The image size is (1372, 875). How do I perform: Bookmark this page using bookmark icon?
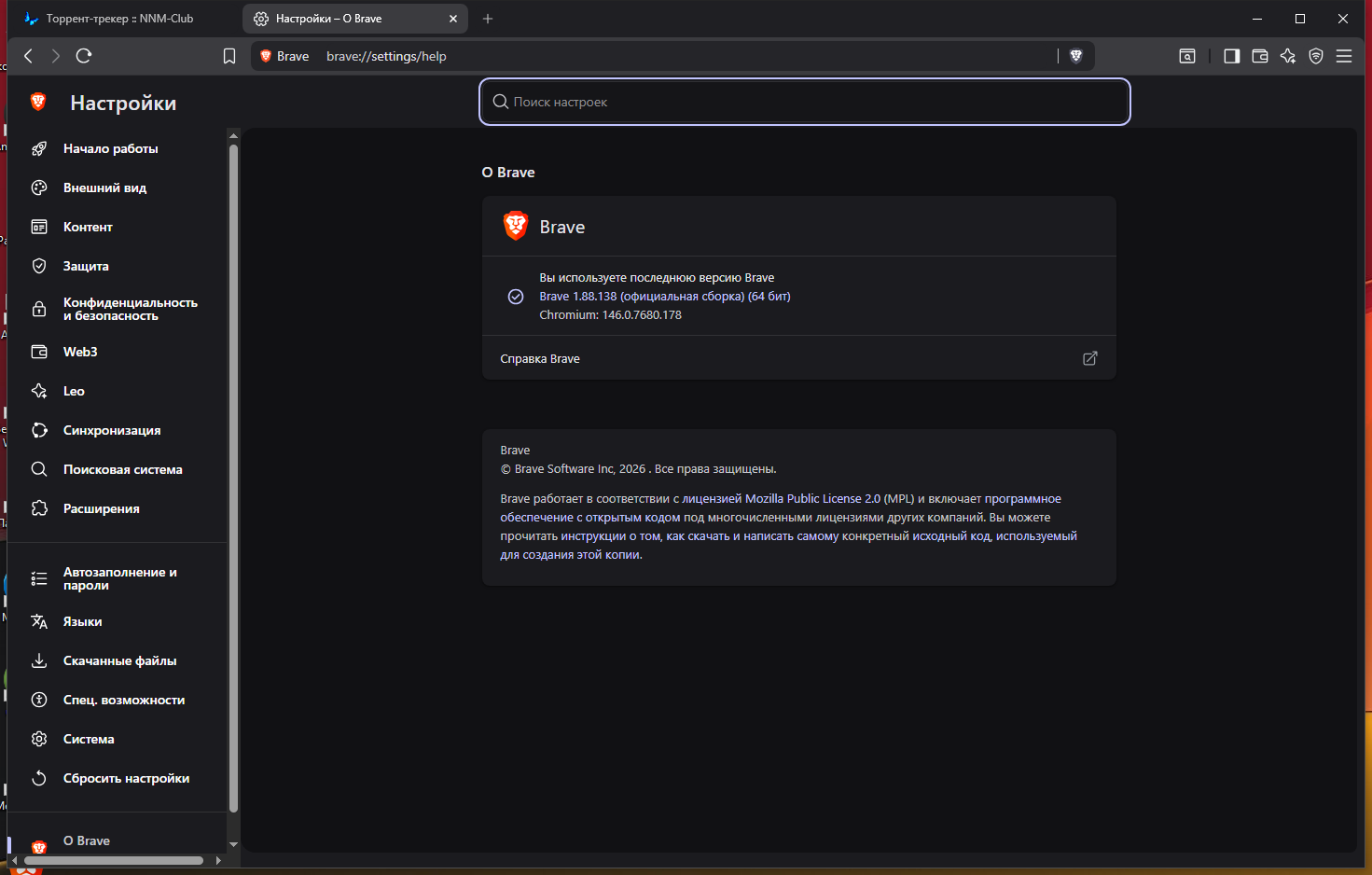[x=229, y=56]
